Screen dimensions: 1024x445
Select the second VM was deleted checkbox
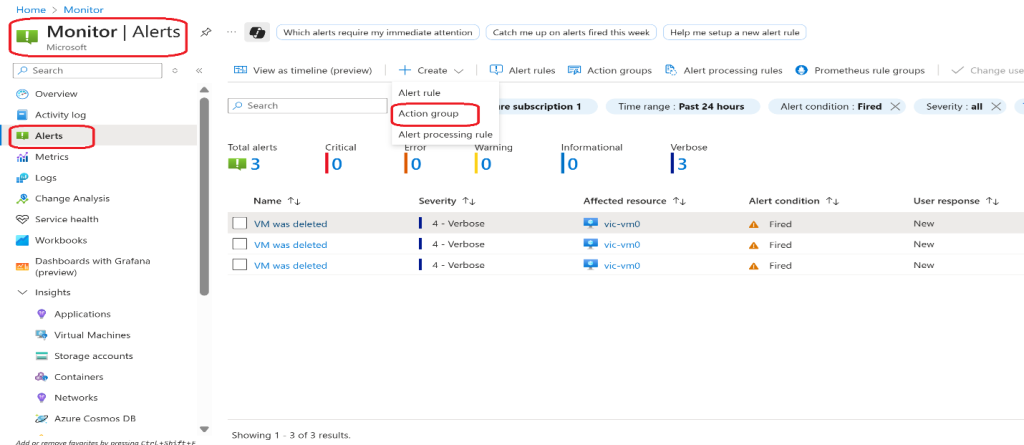(239, 244)
